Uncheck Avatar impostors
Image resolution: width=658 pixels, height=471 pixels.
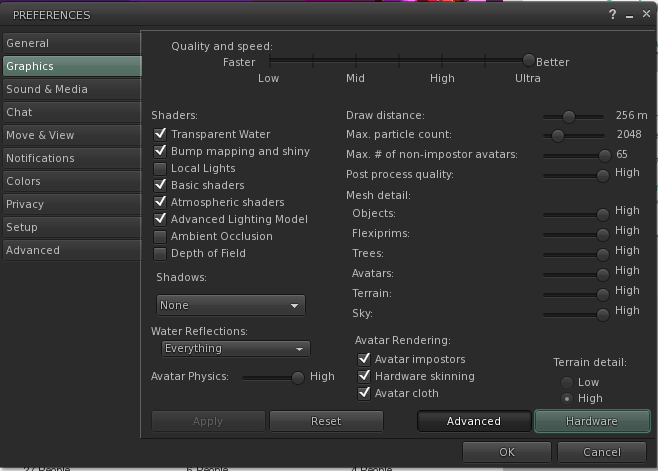364,359
